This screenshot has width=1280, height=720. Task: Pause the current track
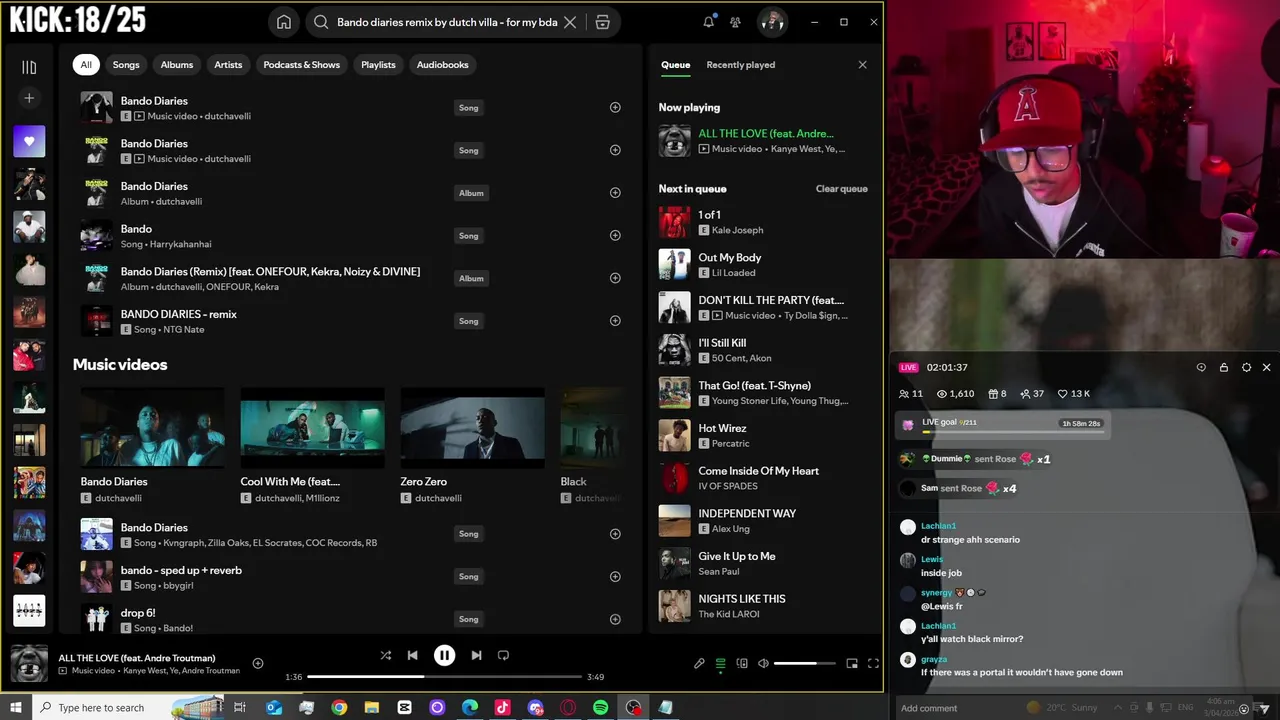click(444, 655)
